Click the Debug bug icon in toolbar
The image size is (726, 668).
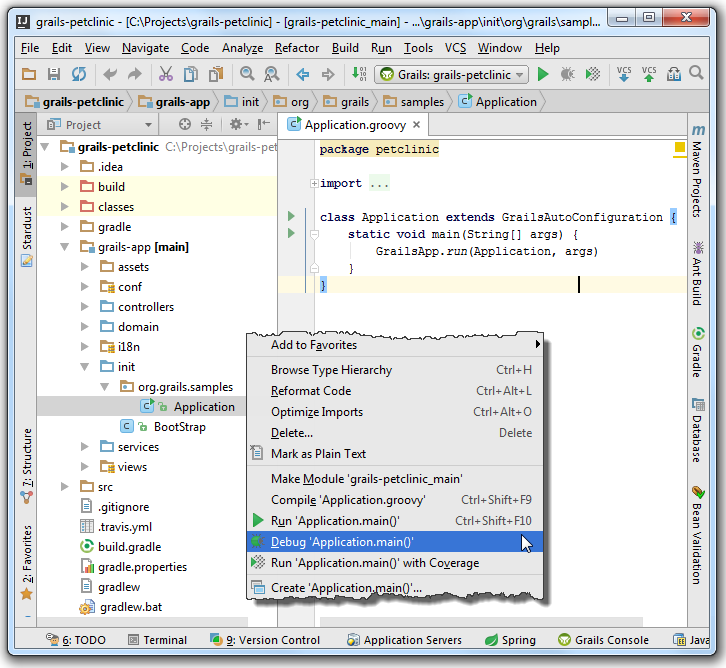pyautogui.click(x=567, y=74)
